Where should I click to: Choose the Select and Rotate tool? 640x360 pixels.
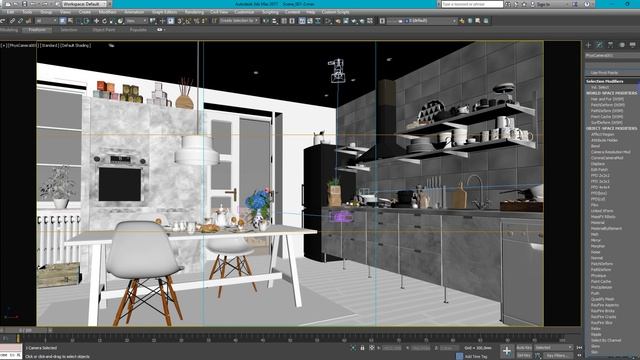pyautogui.click(x=104, y=20)
